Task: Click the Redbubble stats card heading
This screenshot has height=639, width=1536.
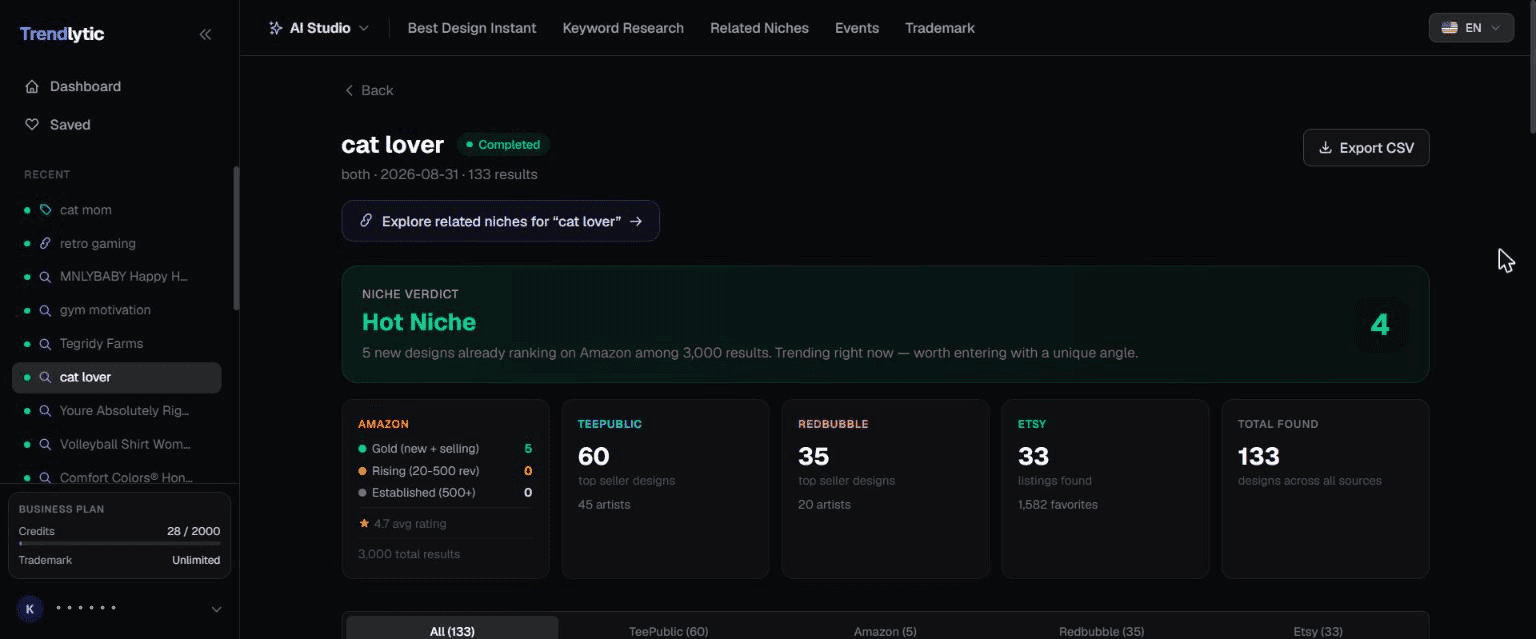Action: tap(833, 424)
